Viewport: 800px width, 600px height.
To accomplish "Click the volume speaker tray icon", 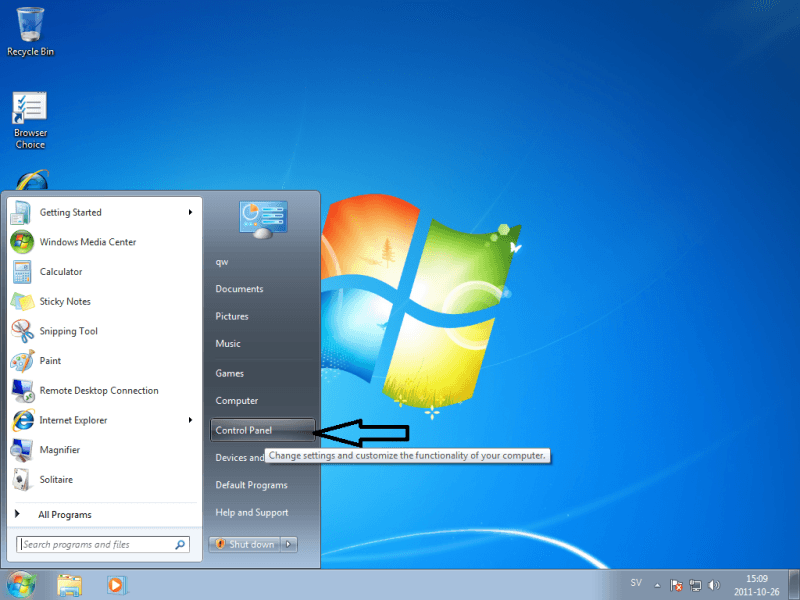I will point(714,585).
